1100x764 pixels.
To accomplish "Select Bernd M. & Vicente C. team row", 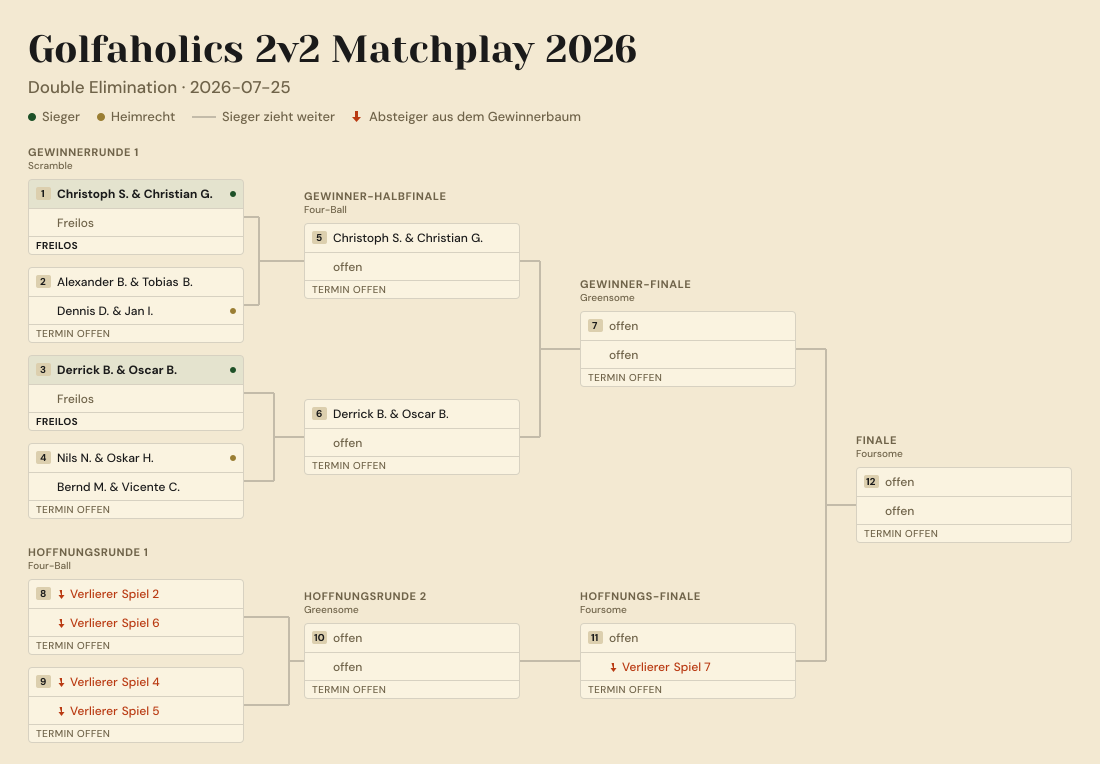I will pos(136,487).
